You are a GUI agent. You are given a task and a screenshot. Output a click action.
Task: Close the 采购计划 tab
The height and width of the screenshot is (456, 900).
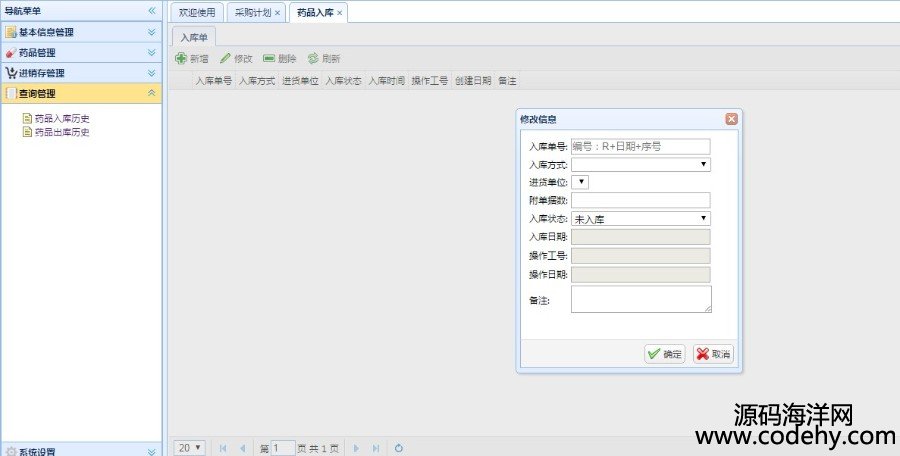pyautogui.click(x=277, y=12)
